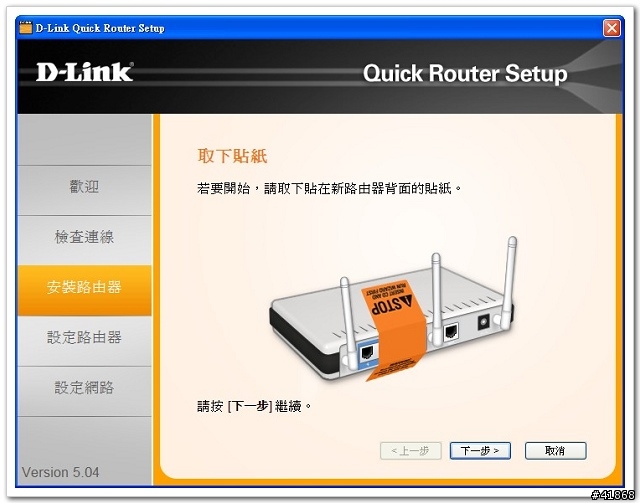
Task: Close the Quick Router Setup window
Action: tap(611, 28)
